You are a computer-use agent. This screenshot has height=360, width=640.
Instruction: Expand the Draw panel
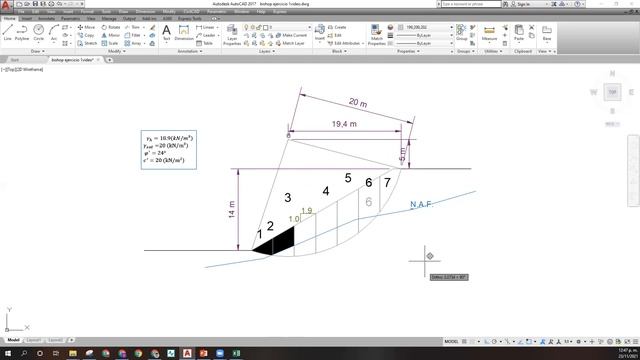pos(38,51)
